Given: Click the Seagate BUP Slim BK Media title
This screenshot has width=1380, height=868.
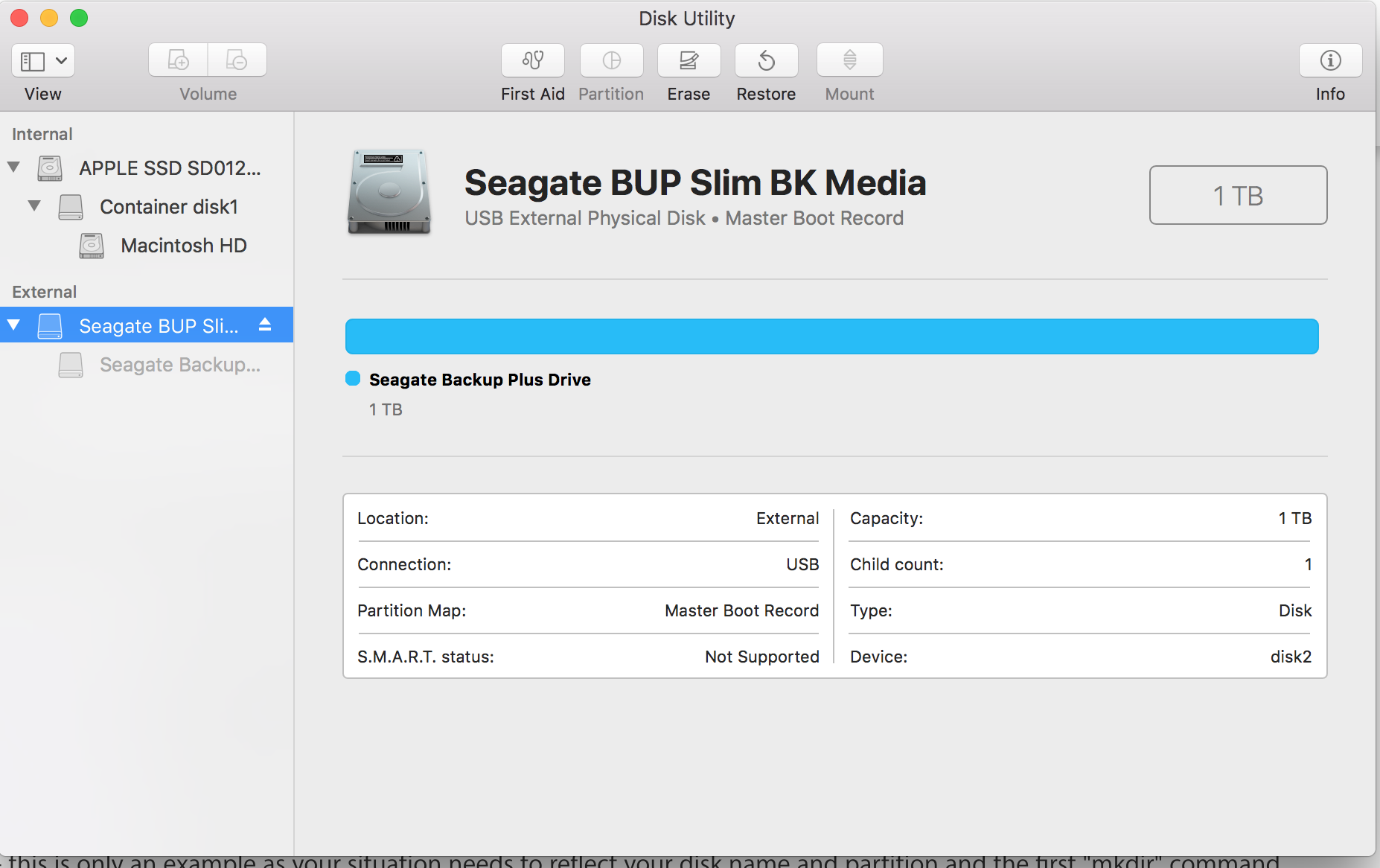Looking at the screenshot, I should click(x=695, y=182).
